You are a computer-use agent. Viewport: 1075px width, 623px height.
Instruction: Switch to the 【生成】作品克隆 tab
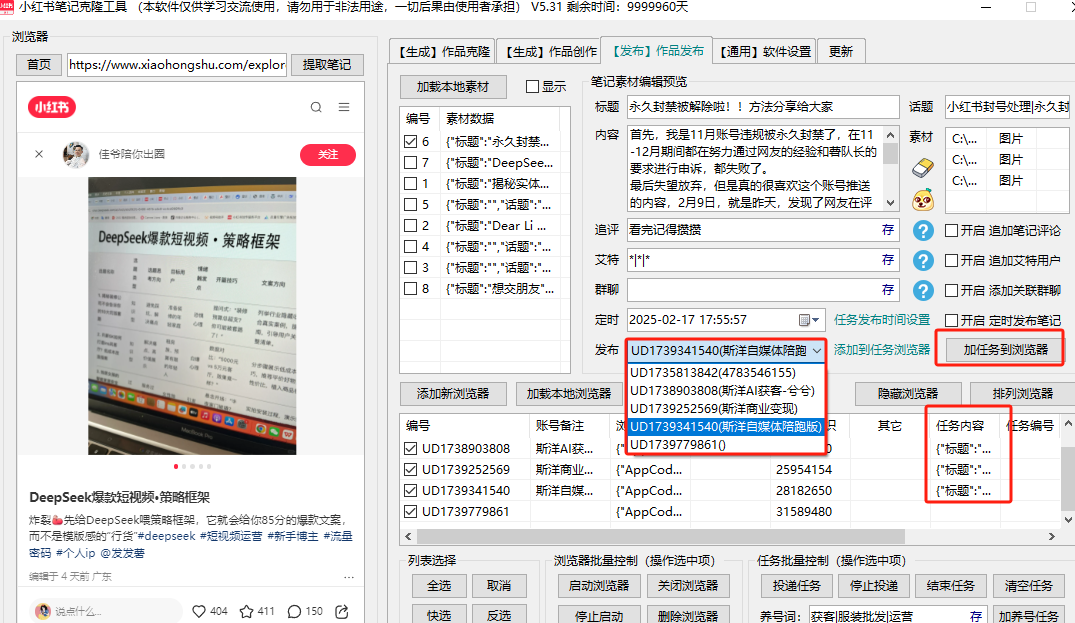tap(442, 51)
